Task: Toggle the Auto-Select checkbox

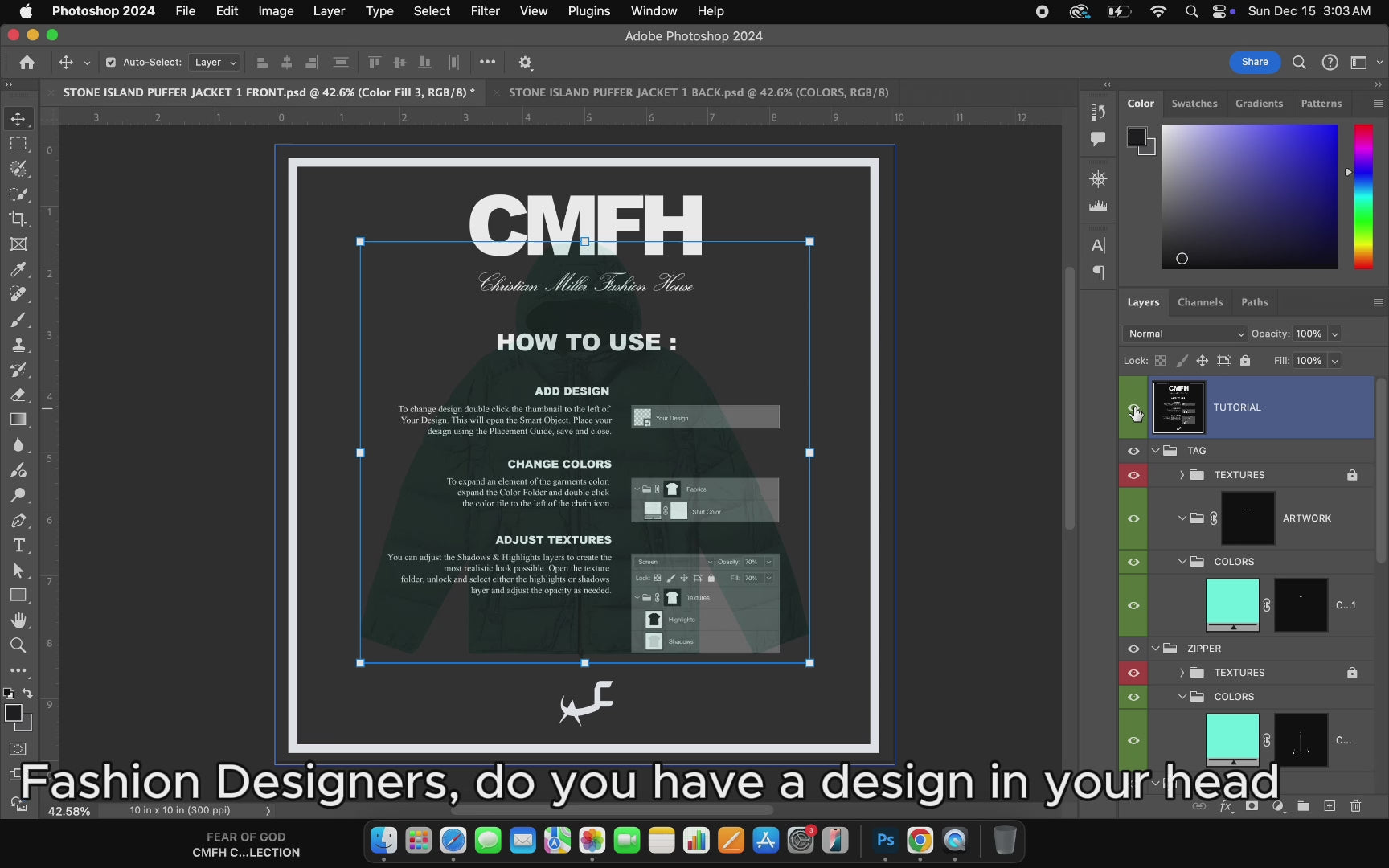Action: click(x=111, y=62)
